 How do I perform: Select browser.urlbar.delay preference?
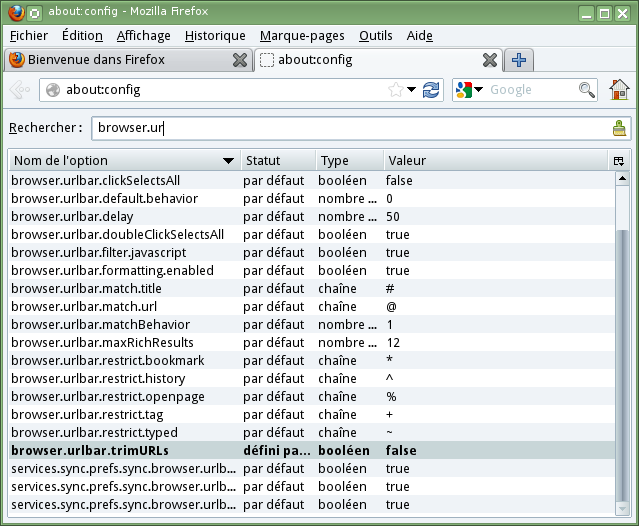click(x=312, y=216)
